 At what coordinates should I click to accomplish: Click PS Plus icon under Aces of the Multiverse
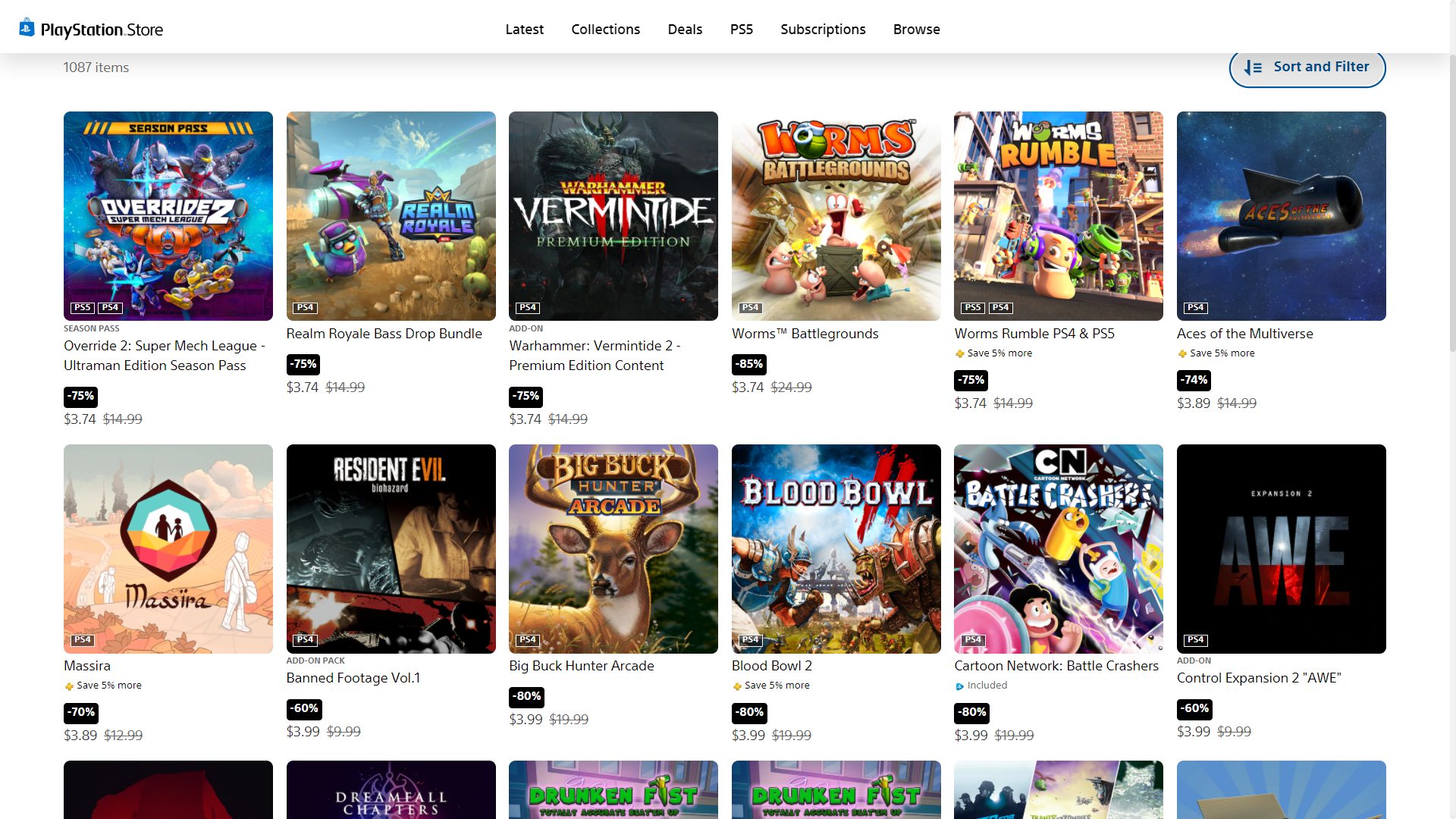[1182, 353]
